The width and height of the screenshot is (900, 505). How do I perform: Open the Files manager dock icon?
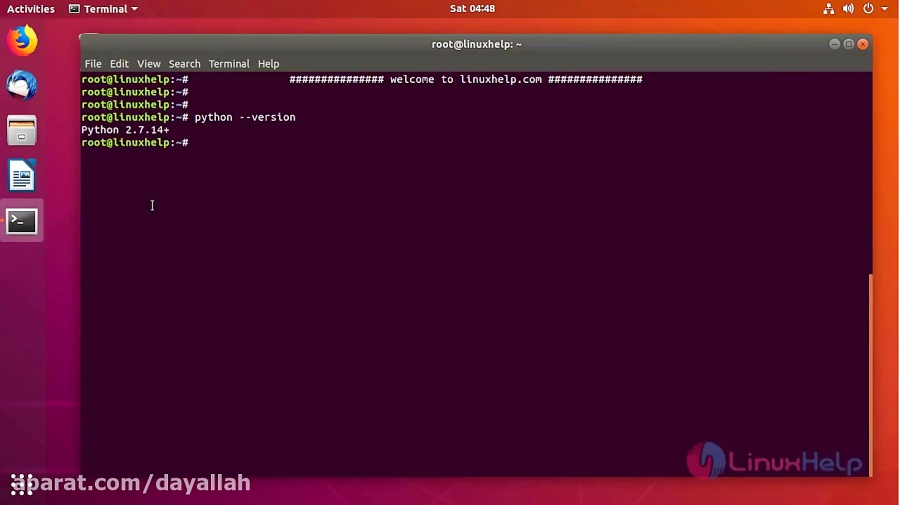22,130
